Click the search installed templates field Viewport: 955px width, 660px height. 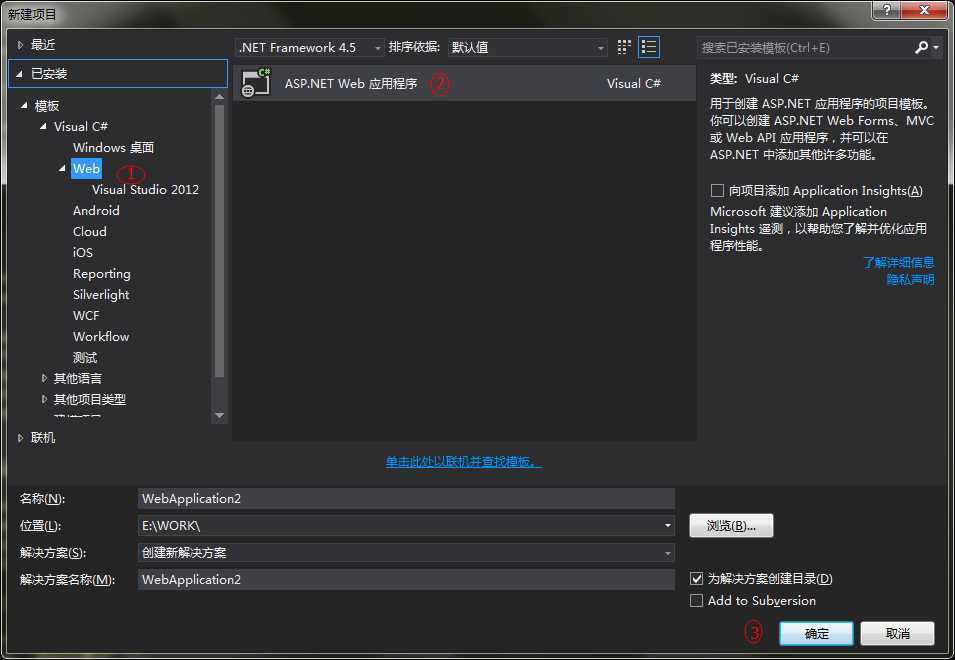point(805,47)
